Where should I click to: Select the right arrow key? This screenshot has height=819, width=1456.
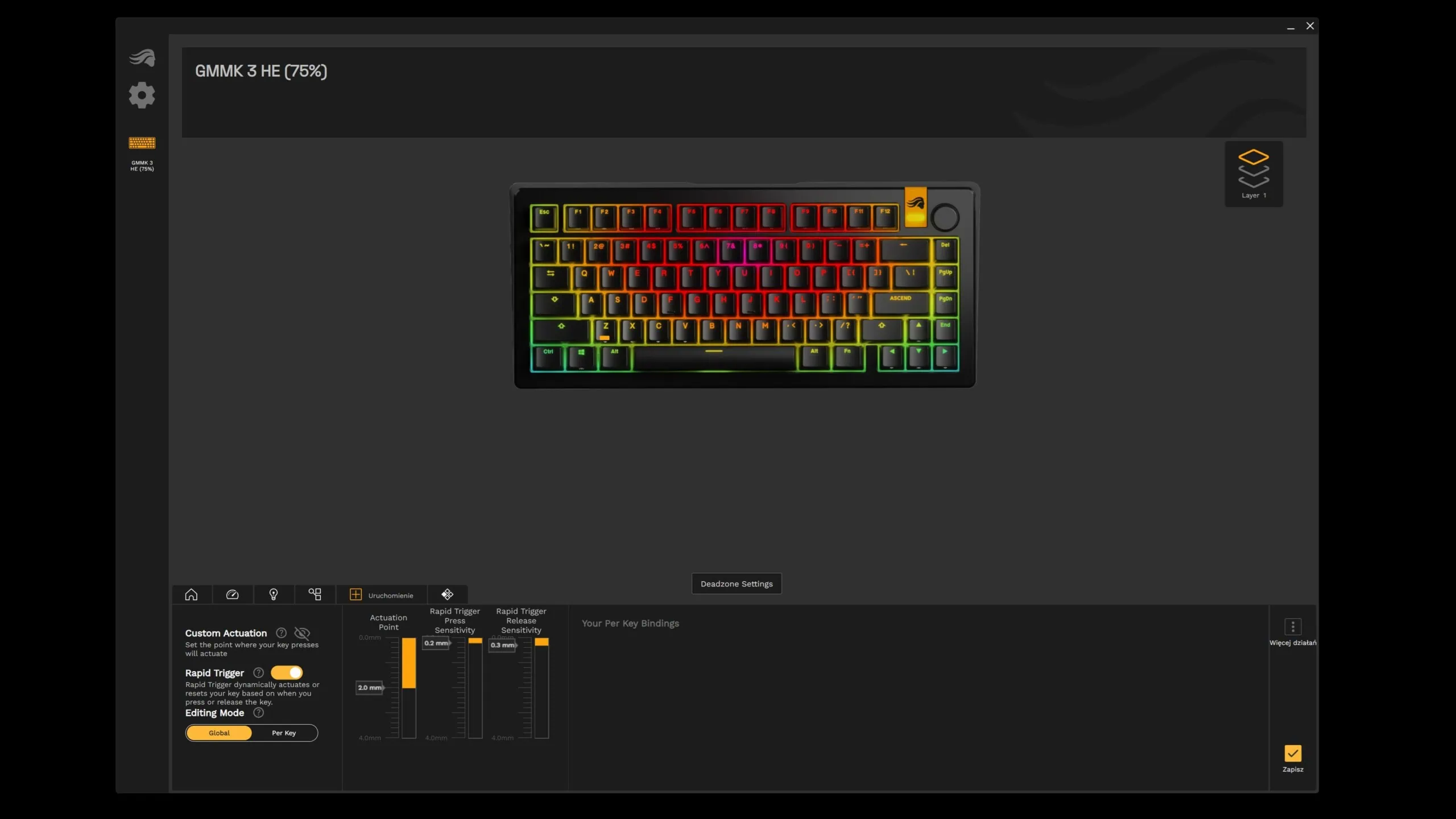click(945, 358)
